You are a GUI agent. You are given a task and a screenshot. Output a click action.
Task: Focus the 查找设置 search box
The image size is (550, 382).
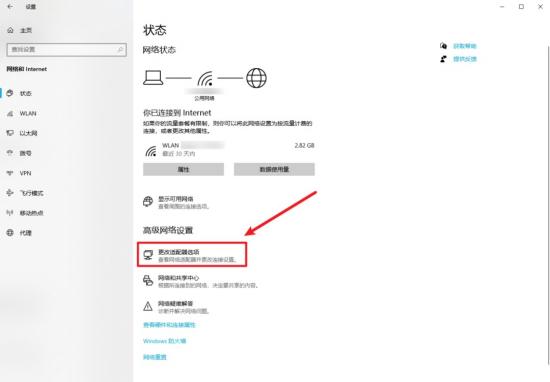(x=66, y=49)
